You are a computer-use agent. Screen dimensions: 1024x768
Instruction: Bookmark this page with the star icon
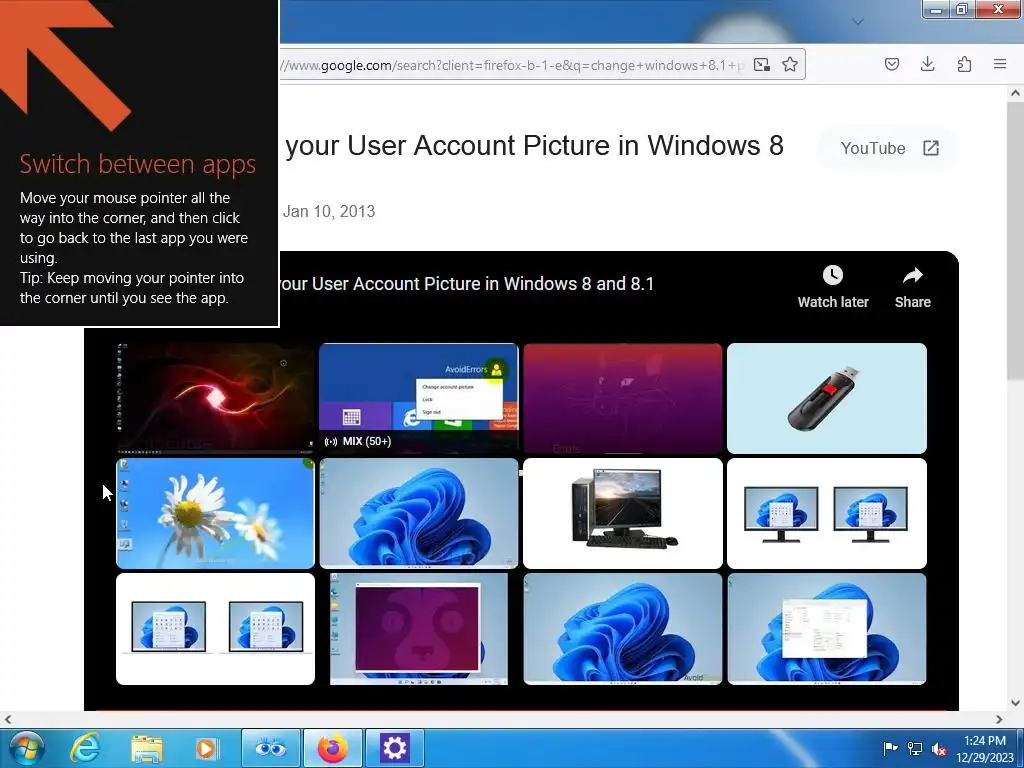[x=790, y=64]
